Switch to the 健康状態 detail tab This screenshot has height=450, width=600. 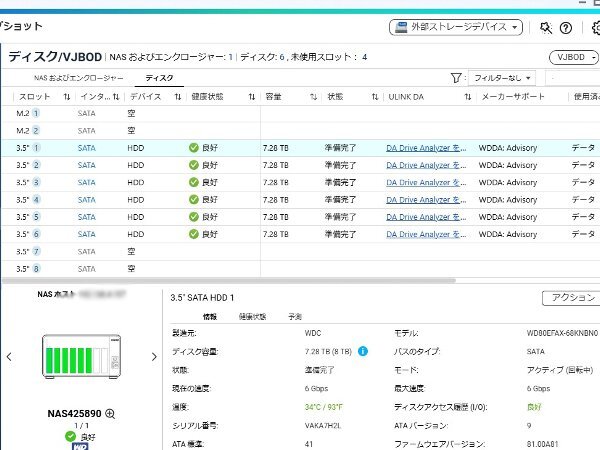pos(252,316)
